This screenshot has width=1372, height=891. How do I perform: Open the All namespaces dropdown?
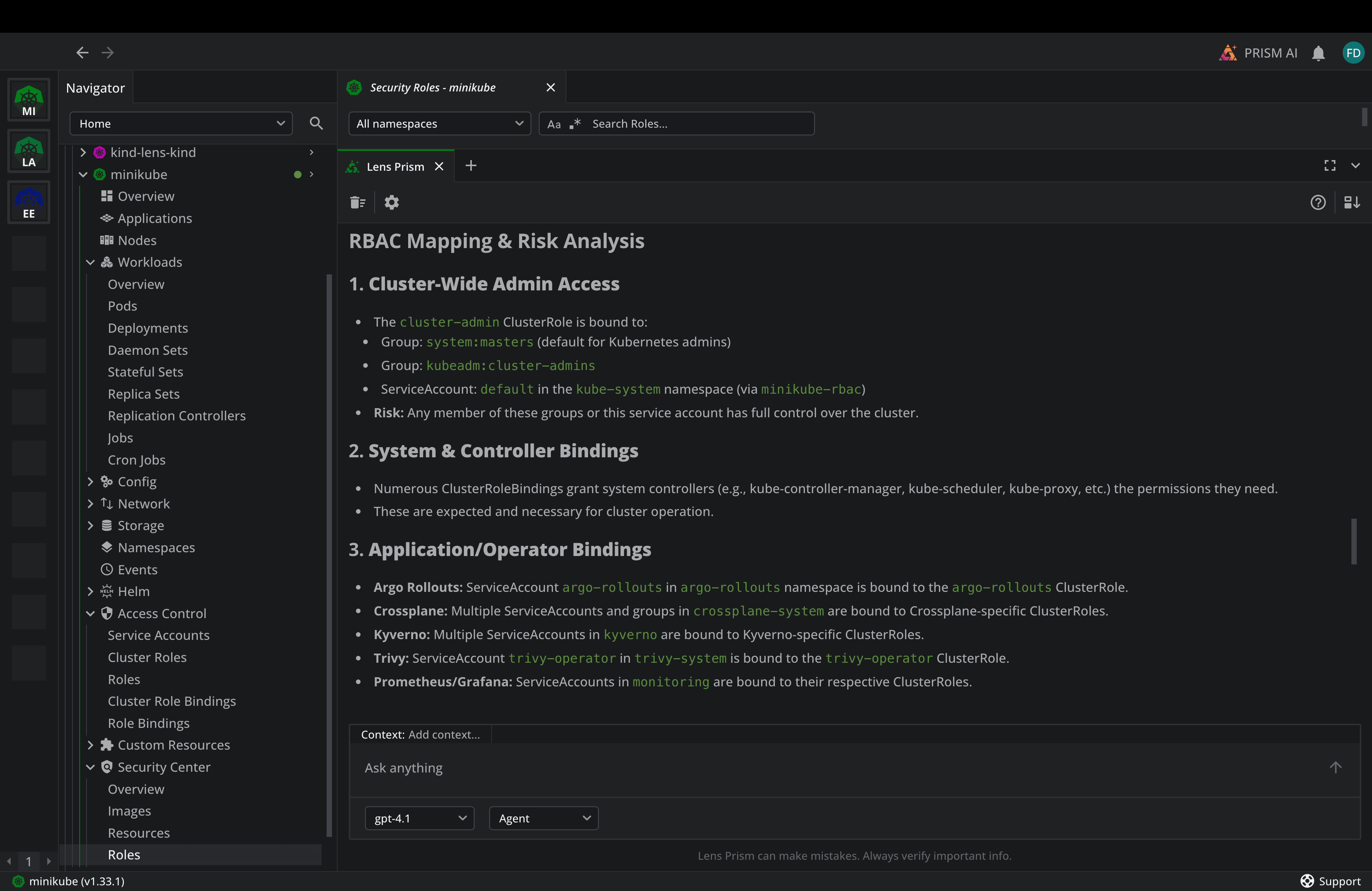[x=439, y=124]
